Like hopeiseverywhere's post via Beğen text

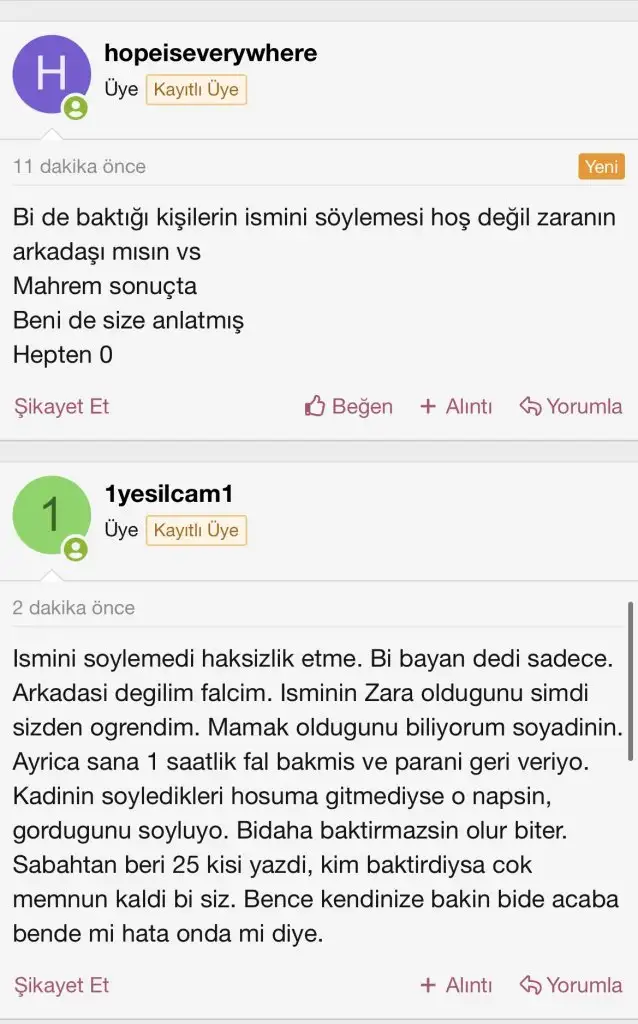click(362, 406)
